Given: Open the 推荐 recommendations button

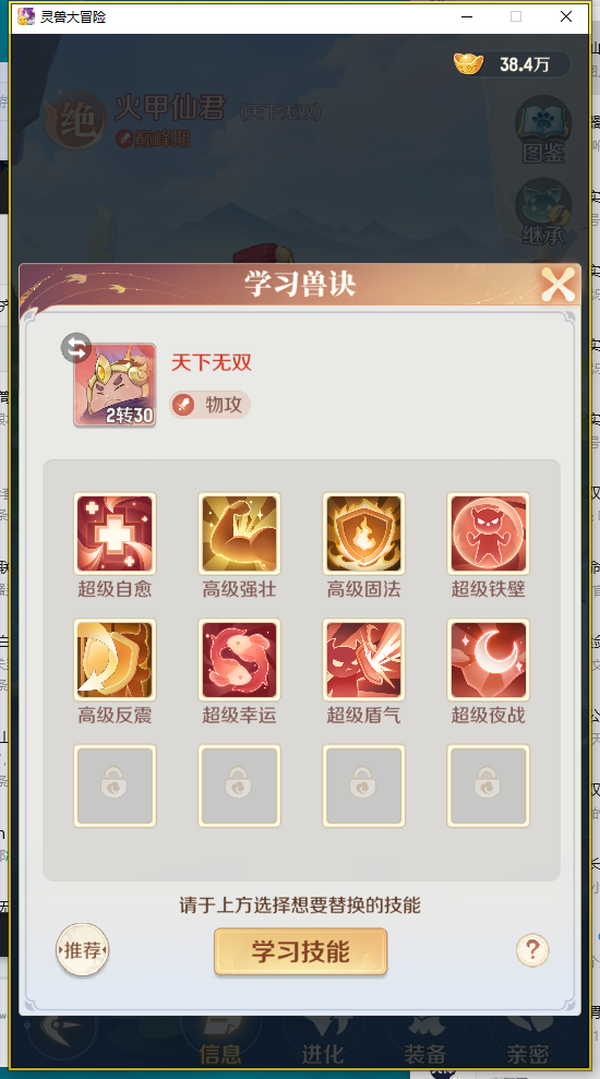Looking at the screenshot, I should coord(83,950).
